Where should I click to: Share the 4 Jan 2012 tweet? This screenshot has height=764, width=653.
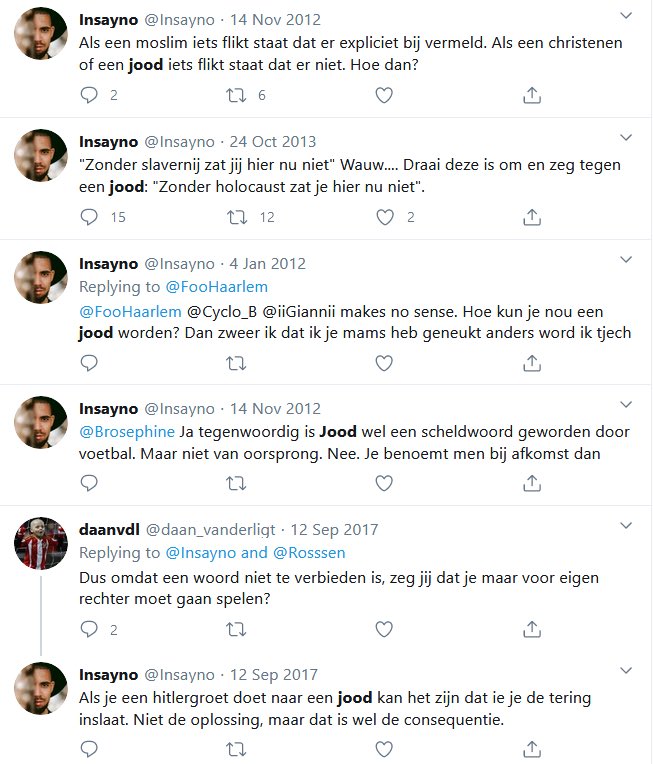[532, 364]
